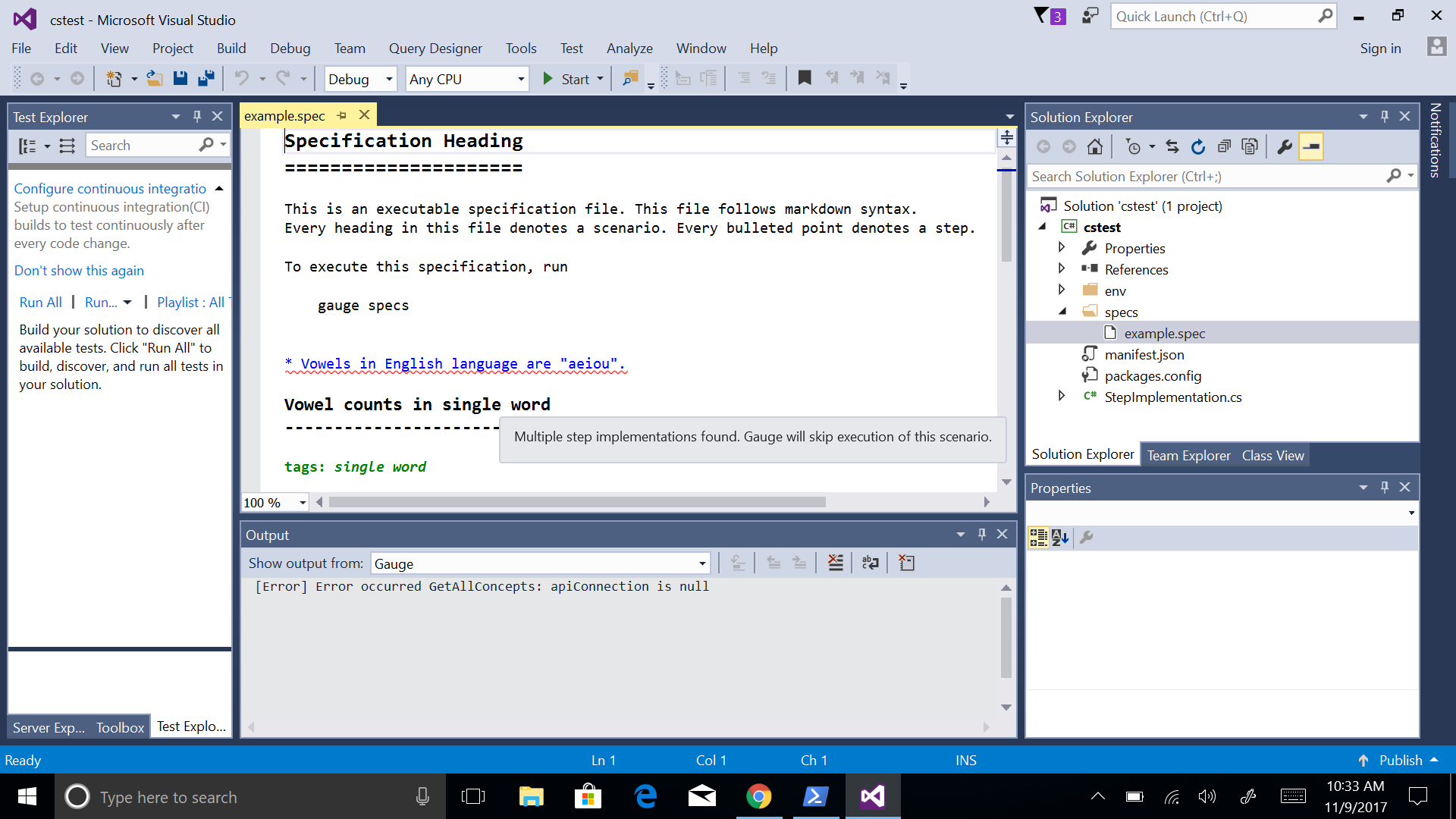
Task: Expand the env folder node
Action: (1062, 290)
